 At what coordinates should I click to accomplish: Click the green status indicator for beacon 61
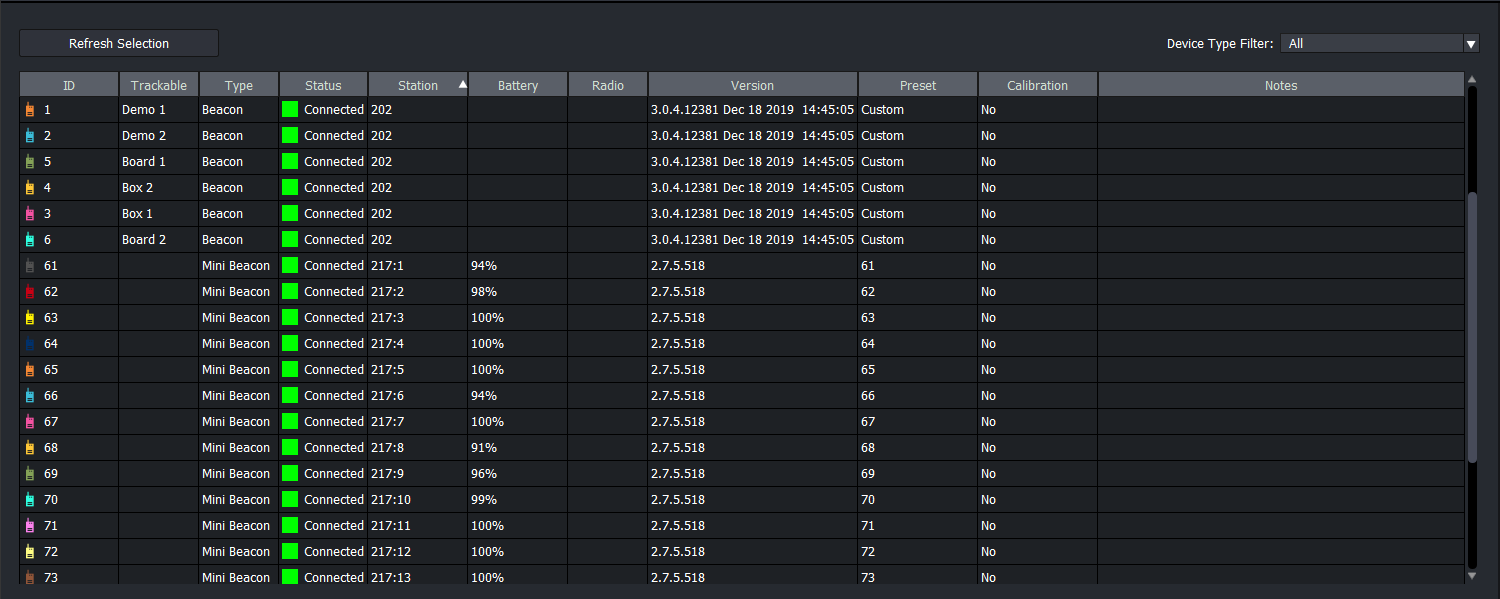coord(290,266)
